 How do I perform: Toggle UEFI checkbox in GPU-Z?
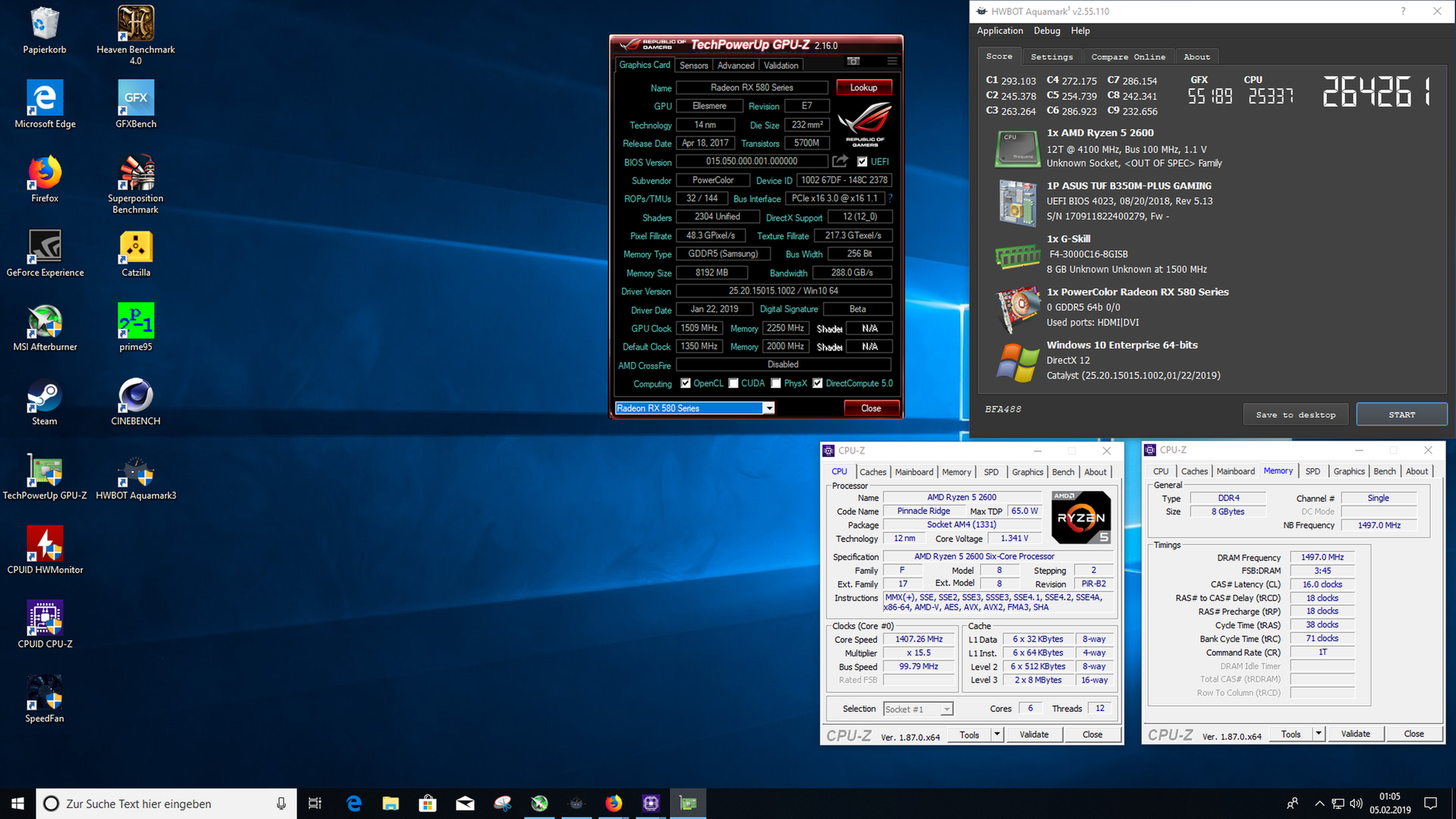[x=862, y=162]
